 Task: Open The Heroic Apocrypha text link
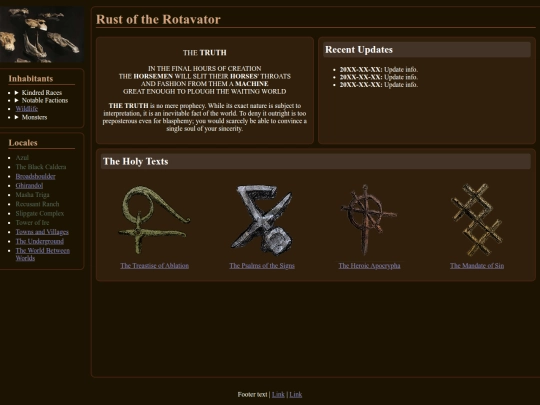pos(369,266)
